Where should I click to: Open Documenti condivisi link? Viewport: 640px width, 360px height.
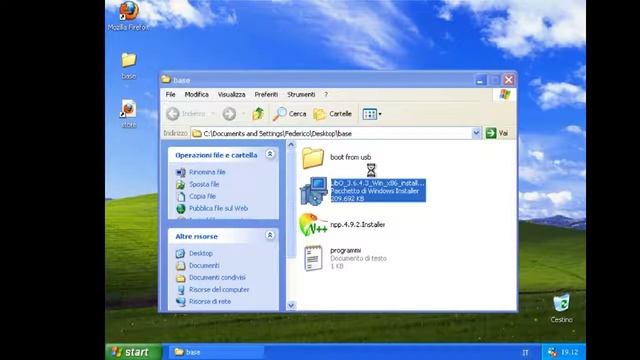(217, 277)
